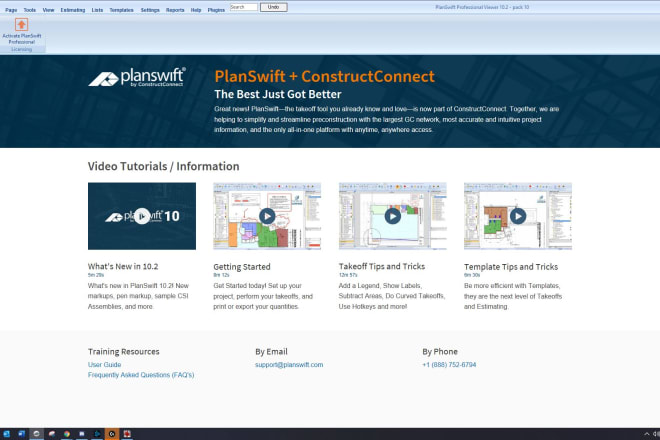Viewport: 660px width, 440px height.
Task: Play the Takeoff Tips and Tricks video
Action: click(393, 216)
